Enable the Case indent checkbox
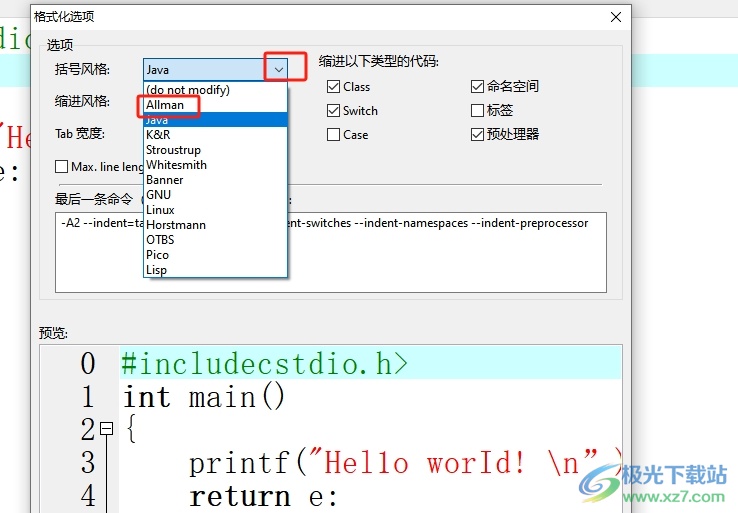738x513 pixels. [334, 135]
